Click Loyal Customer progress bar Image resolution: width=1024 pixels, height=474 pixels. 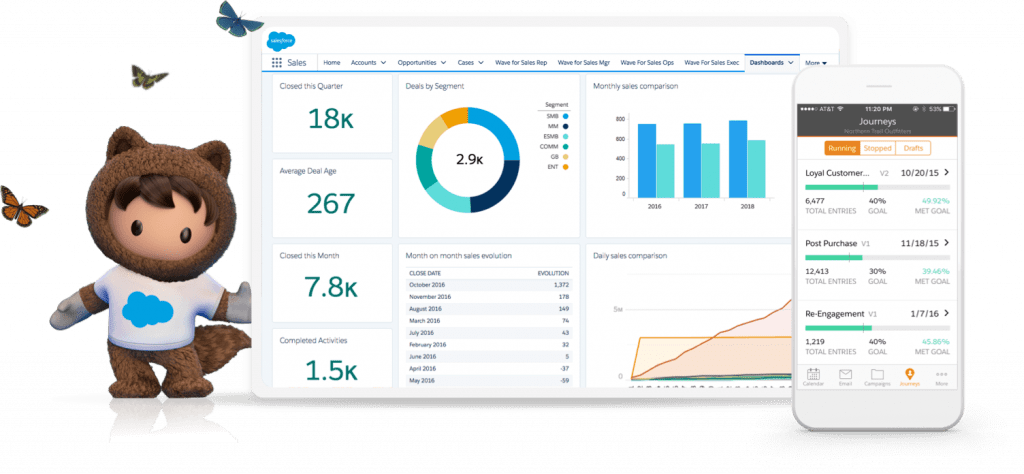[x=877, y=187]
